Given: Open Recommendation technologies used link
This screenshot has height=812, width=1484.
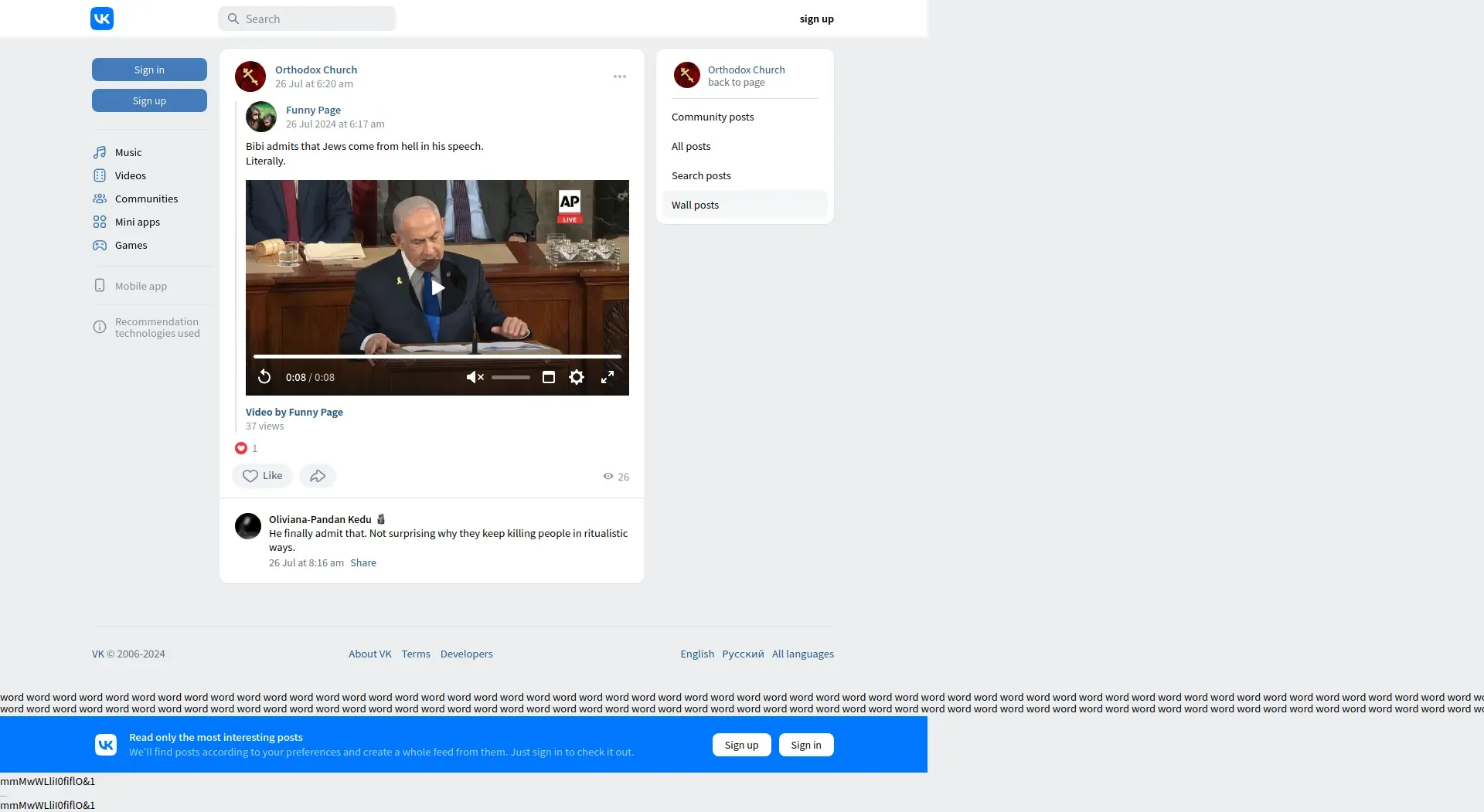Looking at the screenshot, I should [157, 328].
